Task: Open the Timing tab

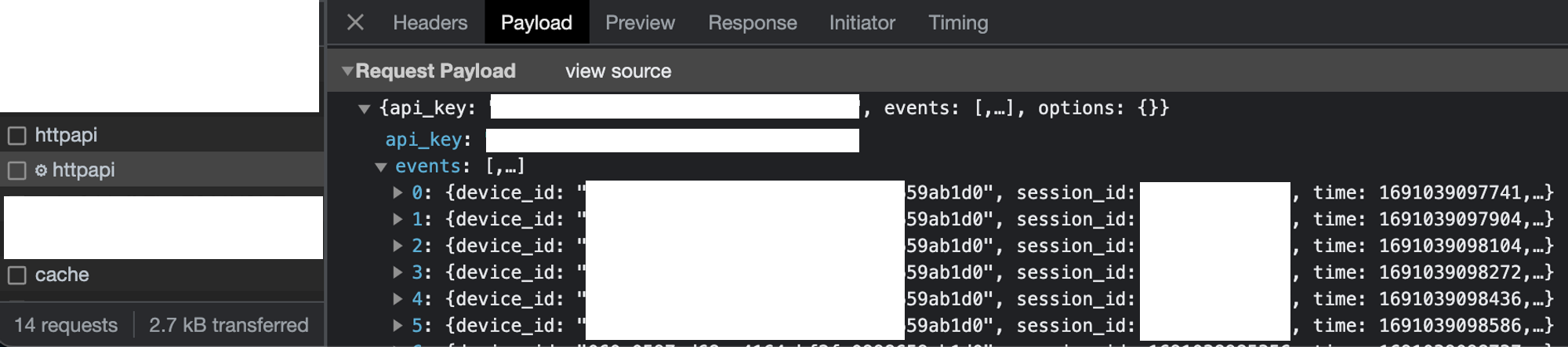Action: pyautogui.click(x=958, y=23)
